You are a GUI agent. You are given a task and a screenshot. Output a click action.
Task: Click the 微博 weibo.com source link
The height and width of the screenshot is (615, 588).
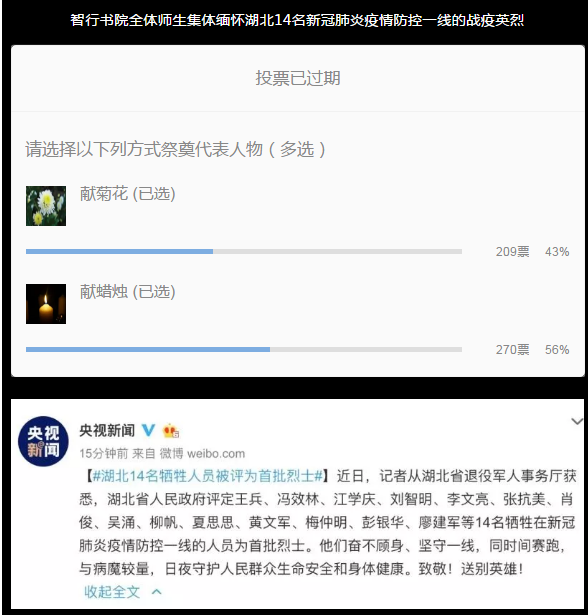[x=202, y=453]
